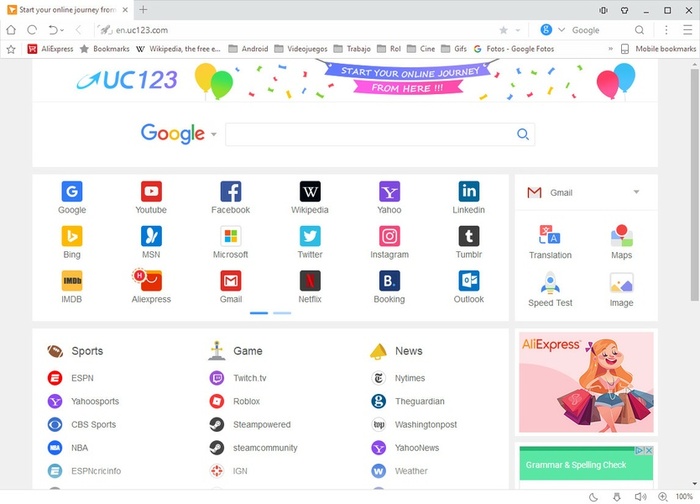
Task: Launch the Speed Test tool
Action: tap(550, 289)
